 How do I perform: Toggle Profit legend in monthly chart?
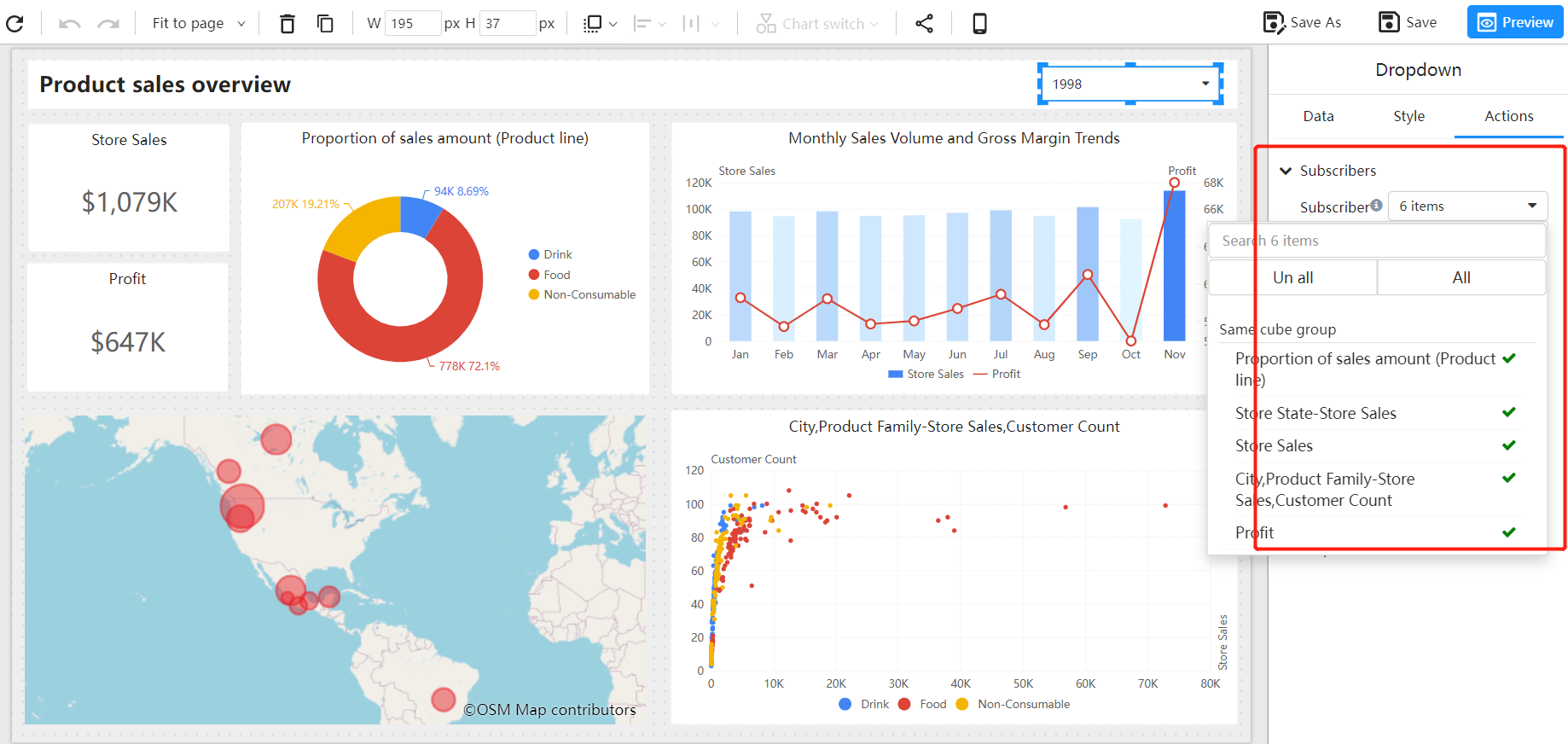pyautogui.click(x=996, y=374)
